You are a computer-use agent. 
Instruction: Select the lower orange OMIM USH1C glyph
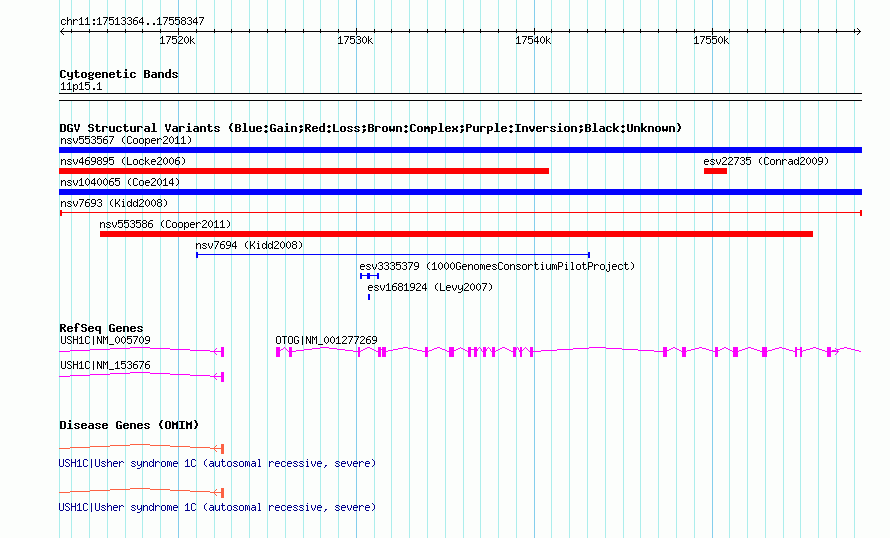(142, 491)
